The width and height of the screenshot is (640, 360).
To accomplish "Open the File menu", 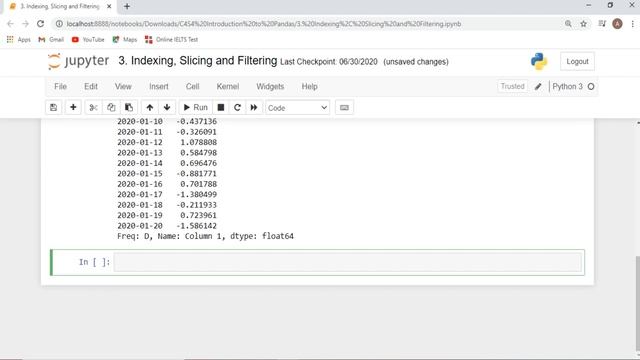I will [60, 87].
